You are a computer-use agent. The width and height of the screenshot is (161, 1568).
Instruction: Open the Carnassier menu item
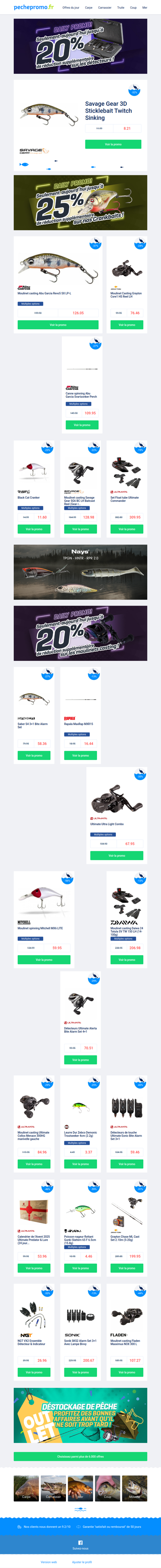click(x=104, y=8)
